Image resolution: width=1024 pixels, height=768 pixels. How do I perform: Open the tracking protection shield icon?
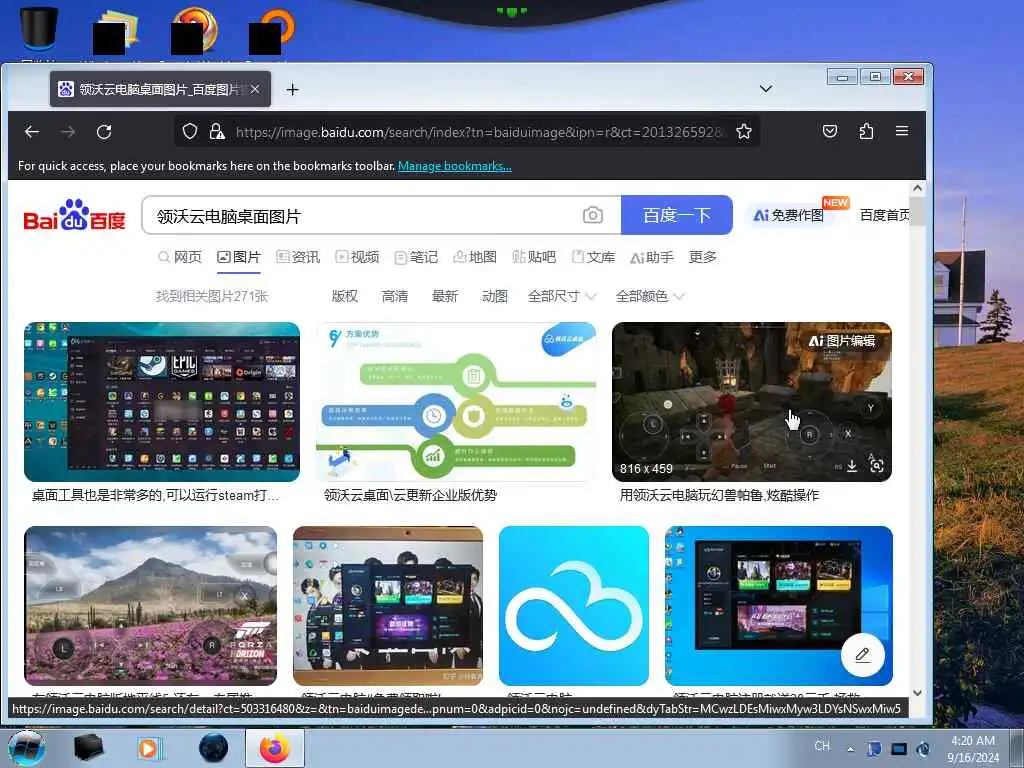190,132
